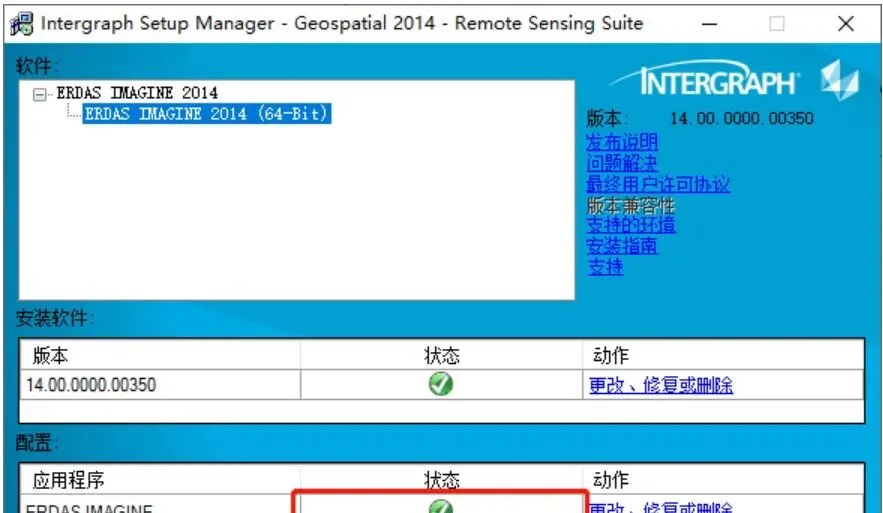Click the version number 14.00.0000.00350 beside 版本 label

742,118
